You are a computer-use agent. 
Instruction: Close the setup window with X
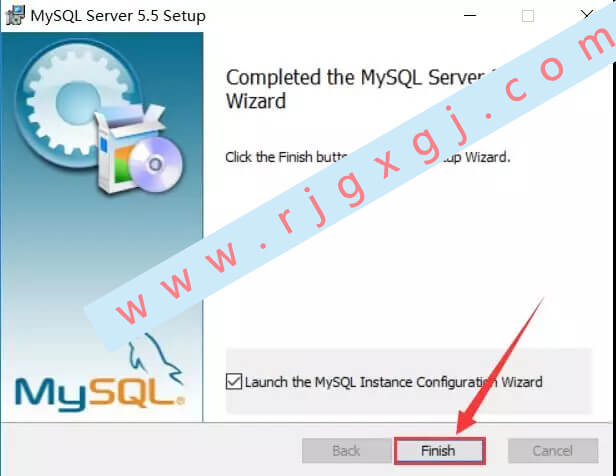(587, 16)
